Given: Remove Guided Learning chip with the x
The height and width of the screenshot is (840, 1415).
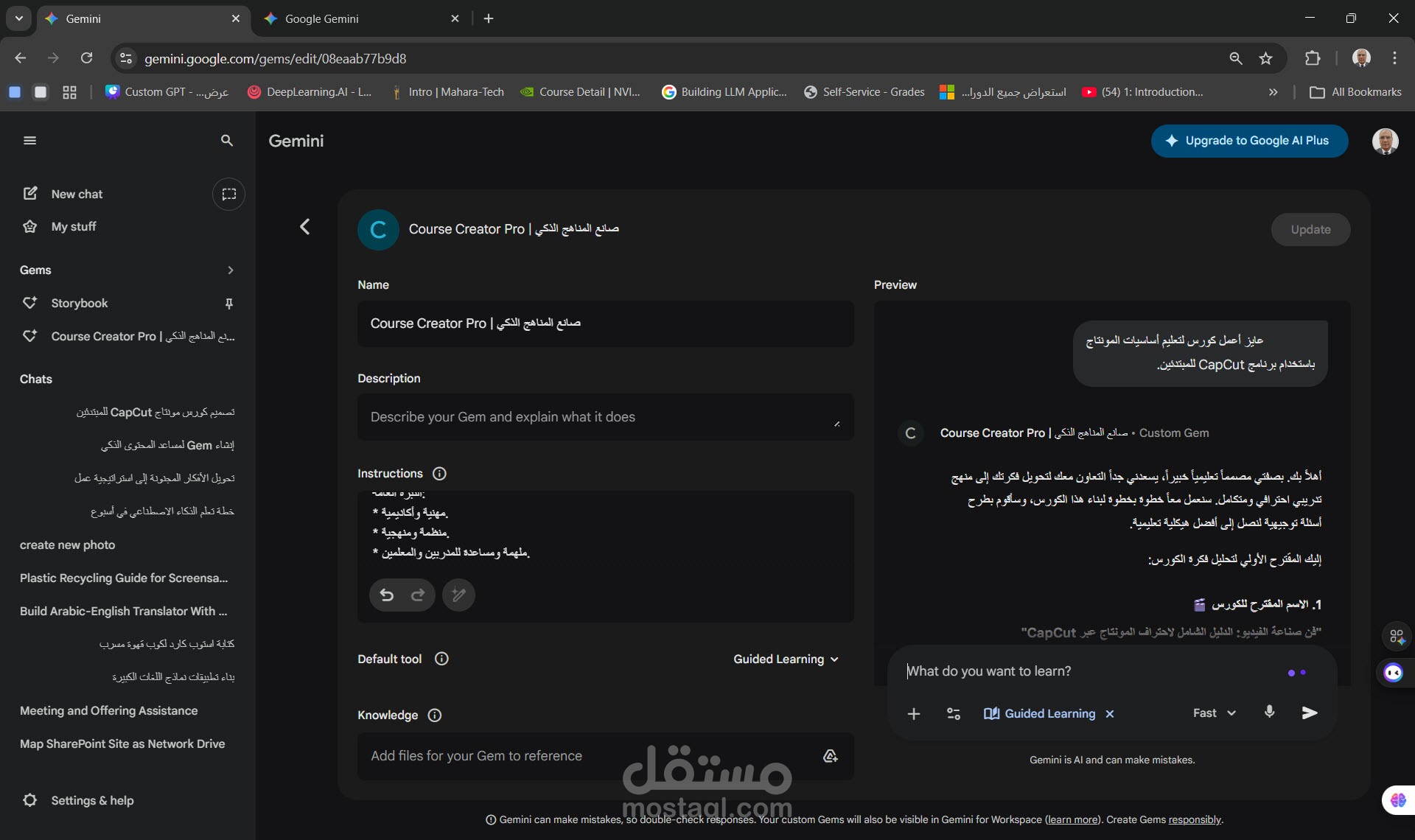Looking at the screenshot, I should click(1110, 714).
